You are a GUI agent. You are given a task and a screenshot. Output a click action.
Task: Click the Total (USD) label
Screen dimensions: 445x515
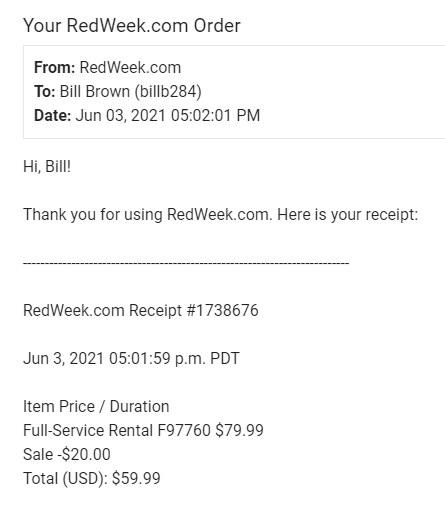[x=65, y=478]
